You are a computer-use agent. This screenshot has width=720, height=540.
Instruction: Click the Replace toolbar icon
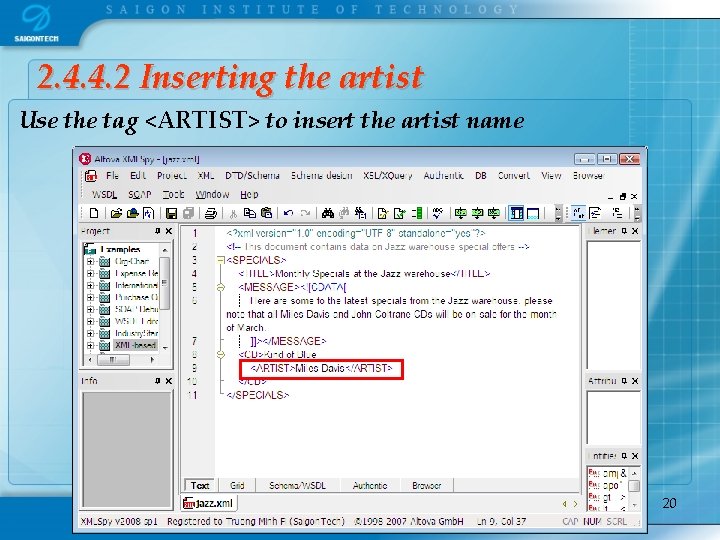click(360, 213)
